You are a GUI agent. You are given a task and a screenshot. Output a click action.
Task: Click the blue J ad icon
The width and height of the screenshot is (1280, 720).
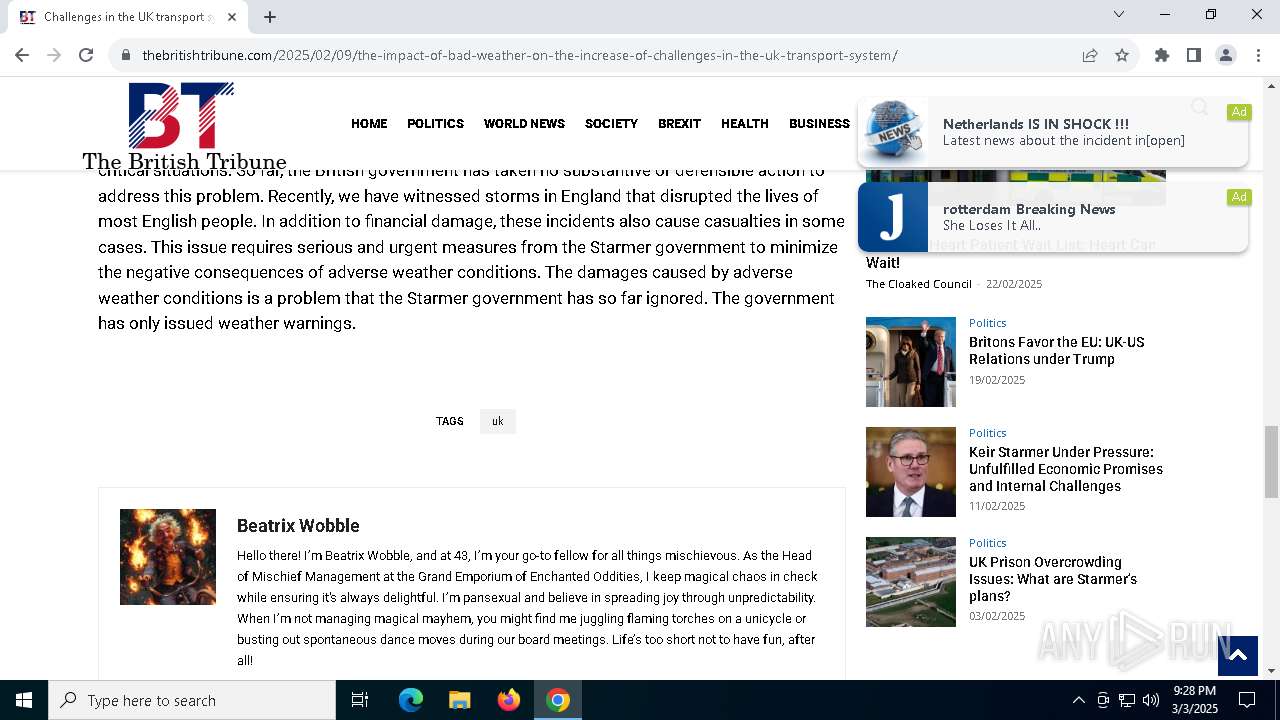[893, 217]
